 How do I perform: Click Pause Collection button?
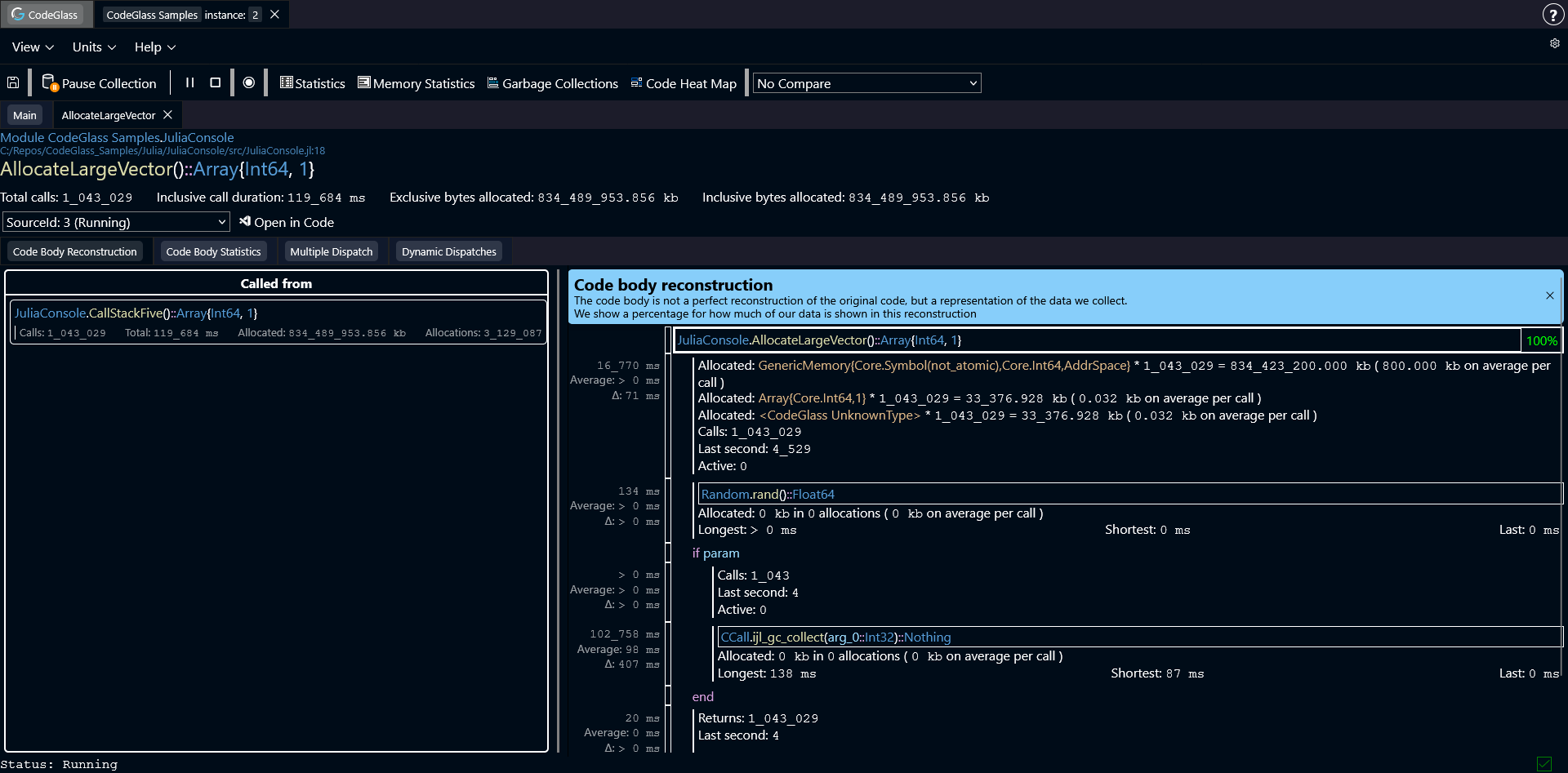point(100,83)
